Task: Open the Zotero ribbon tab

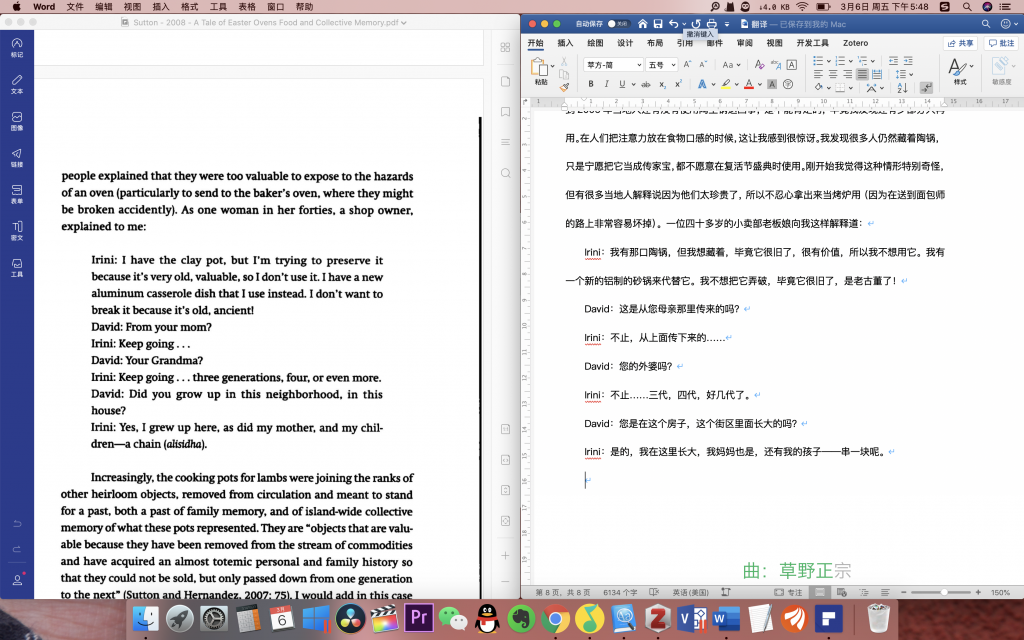Action: pyautogui.click(x=855, y=43)
